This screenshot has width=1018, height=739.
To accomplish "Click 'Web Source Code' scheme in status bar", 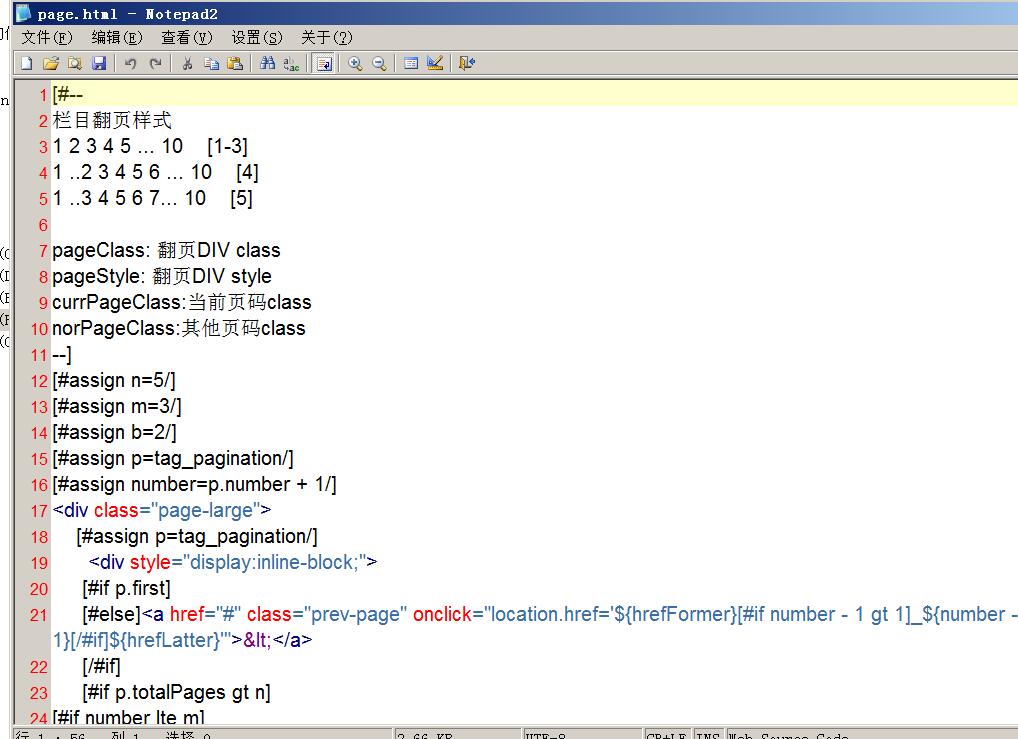I will pyautogui.click(x=788, y=735).
